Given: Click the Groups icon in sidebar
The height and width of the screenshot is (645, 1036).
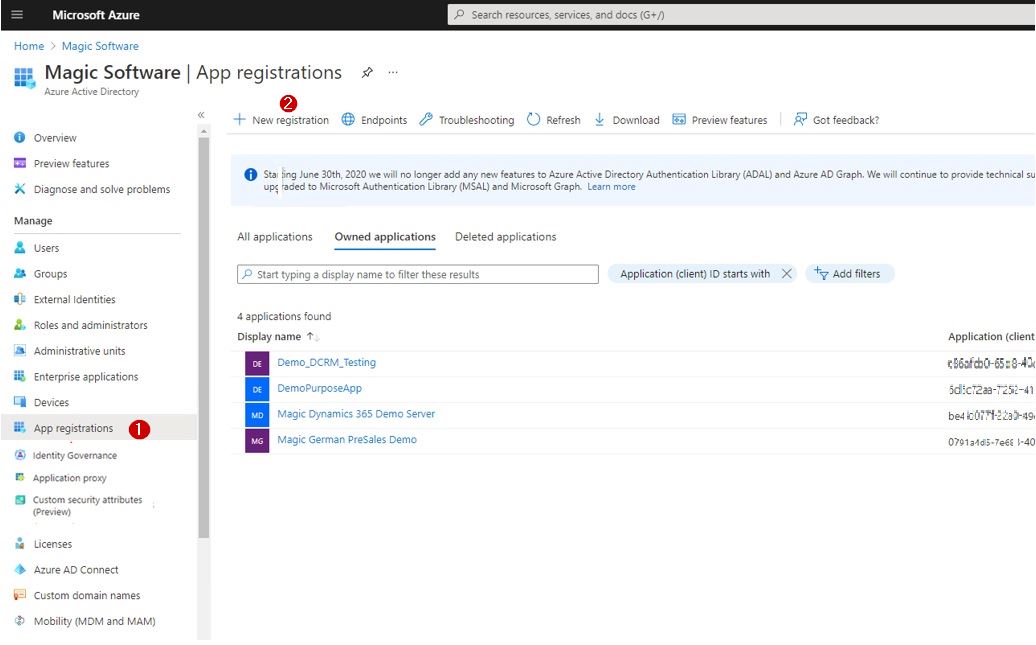Looking at the screenshot, I should pos(20,273).
